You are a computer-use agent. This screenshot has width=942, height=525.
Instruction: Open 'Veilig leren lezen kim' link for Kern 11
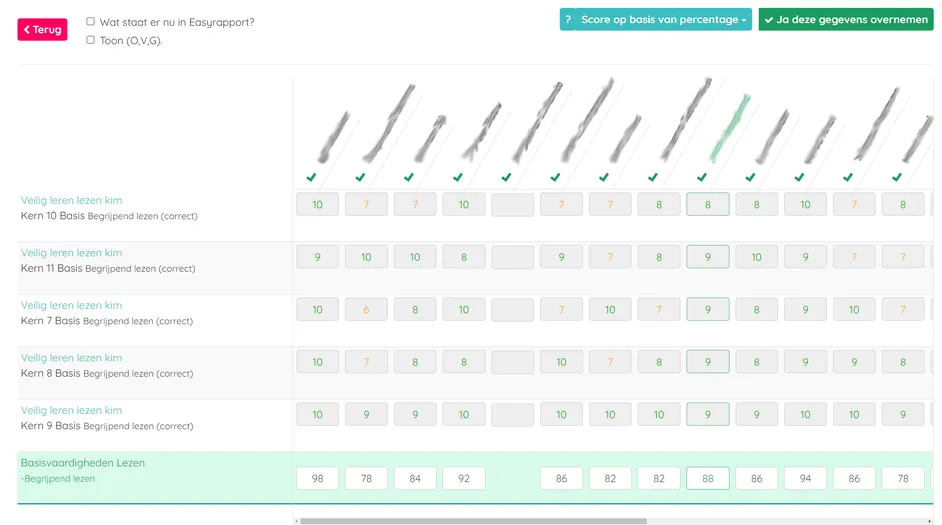pos(71,253)
